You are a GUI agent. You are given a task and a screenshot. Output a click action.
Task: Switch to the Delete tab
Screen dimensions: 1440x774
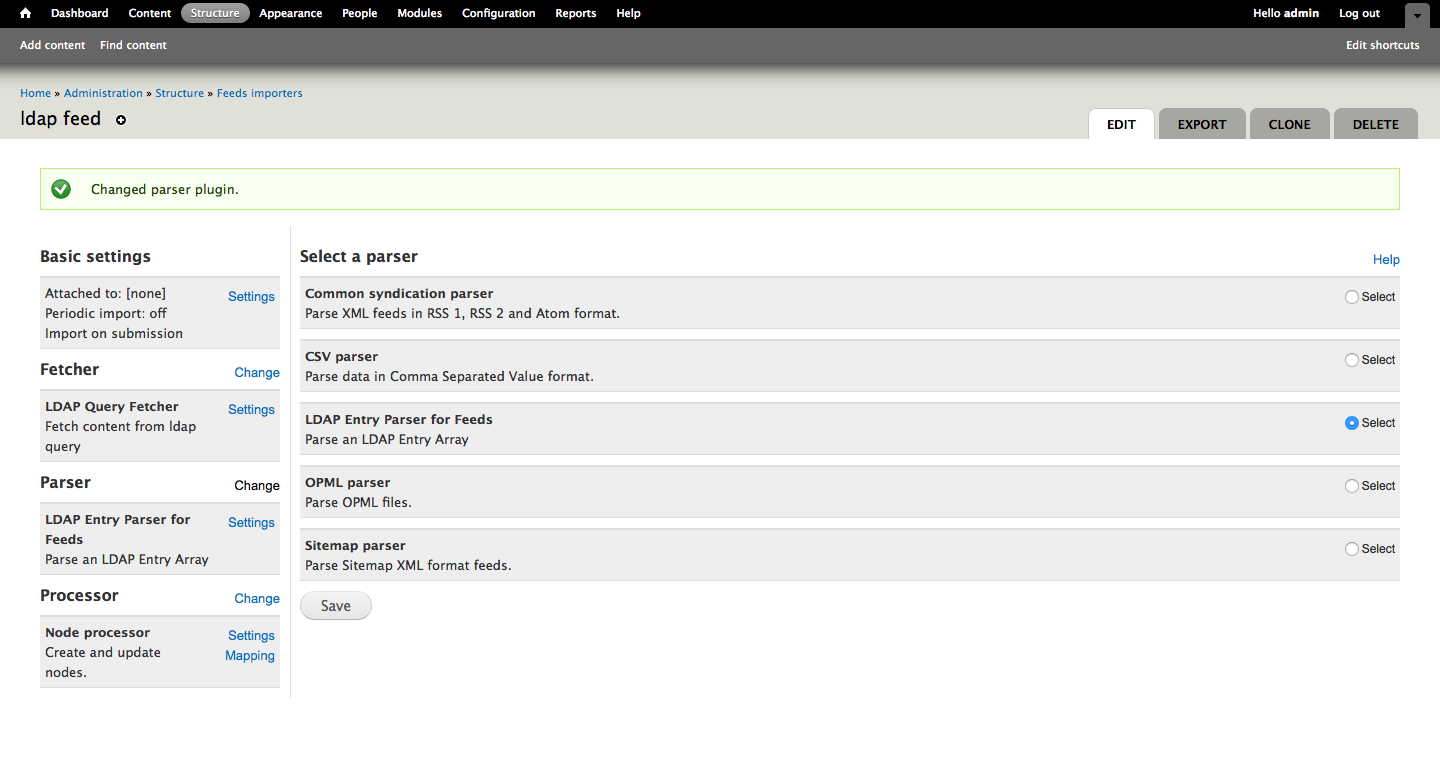pyautogui.click(x=1376, y=124)
